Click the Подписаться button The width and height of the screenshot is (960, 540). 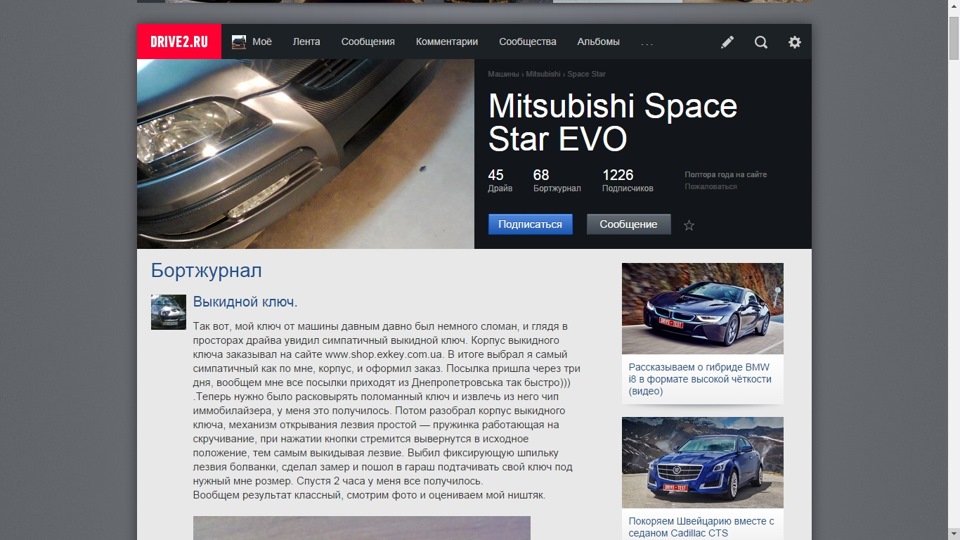pyautogui.click(x=530, y=224)
